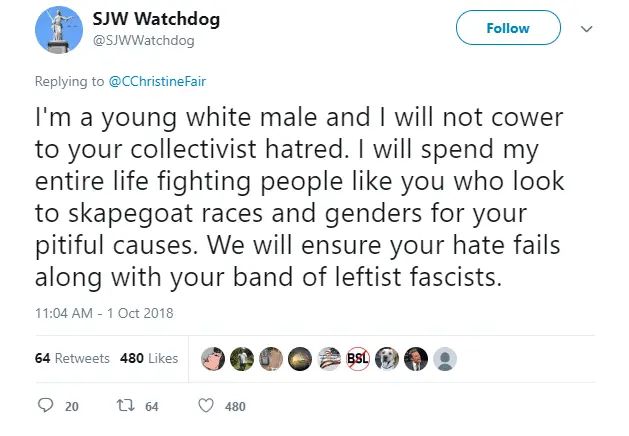
Task: Follow SJW Watchdog
Action: (507, 29)
